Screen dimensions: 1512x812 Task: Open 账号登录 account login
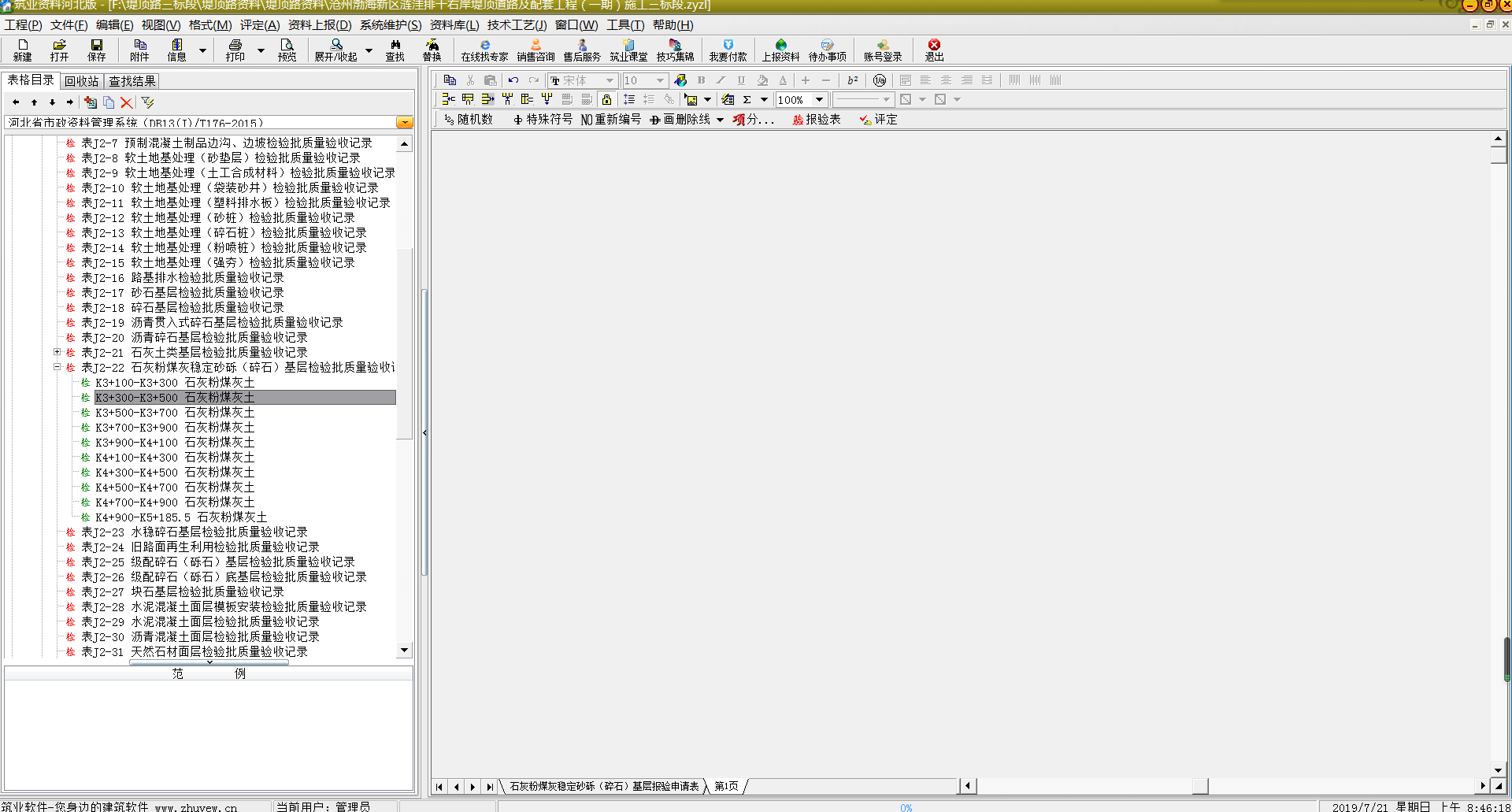[883, 50]
